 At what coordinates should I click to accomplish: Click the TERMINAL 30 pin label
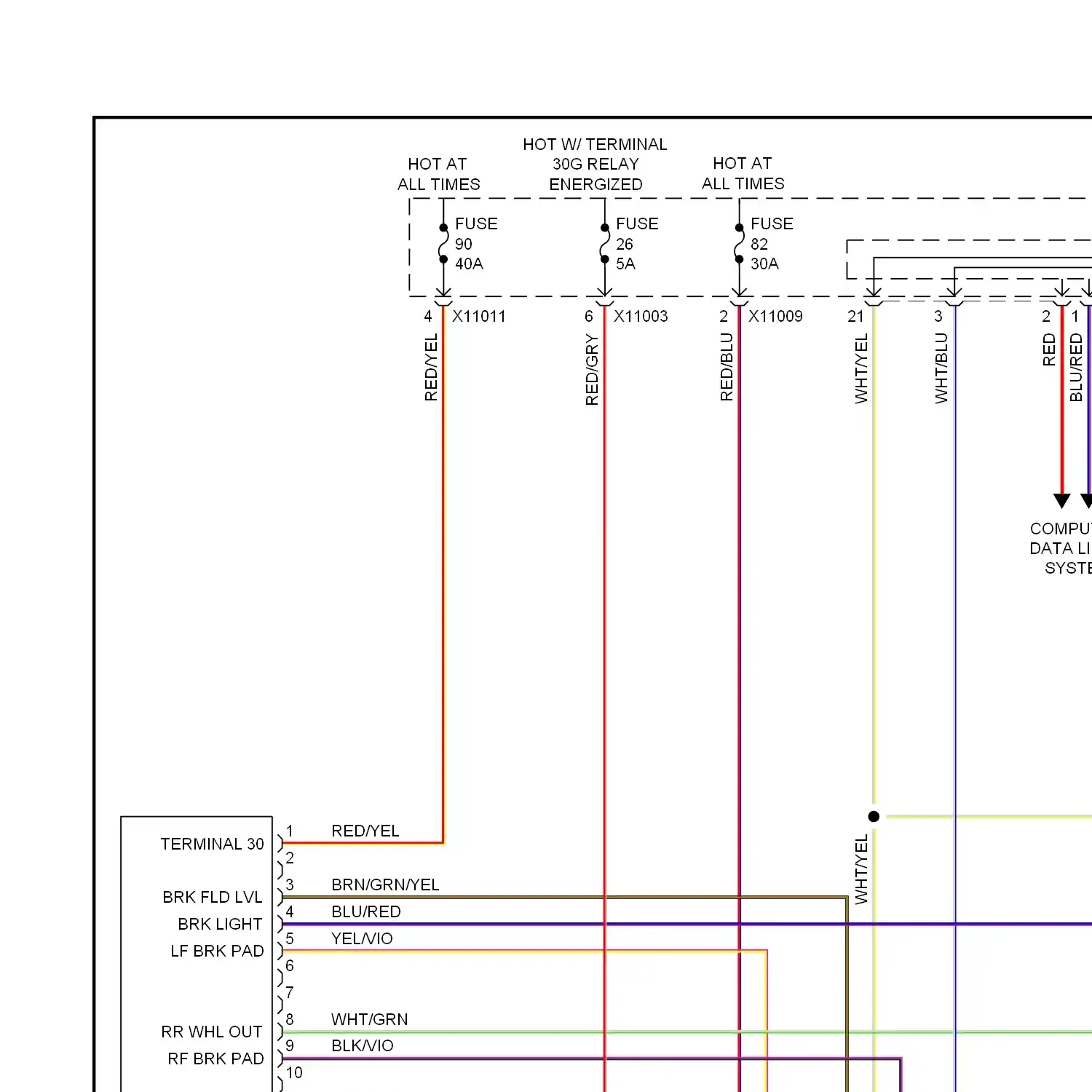coord(212,844)
